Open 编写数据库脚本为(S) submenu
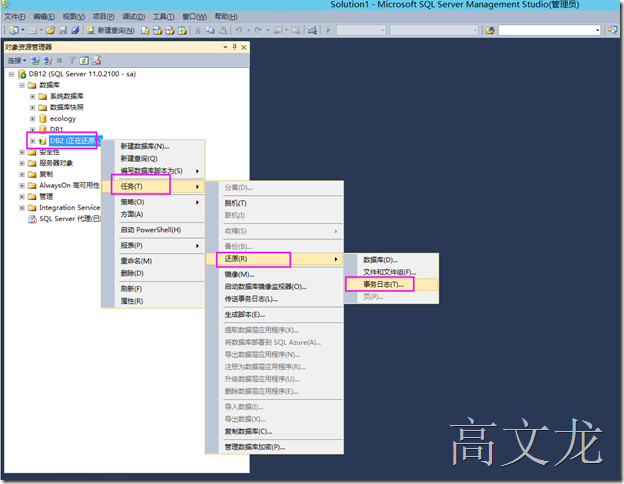This screenshot has height=484, width=624. 153,171
